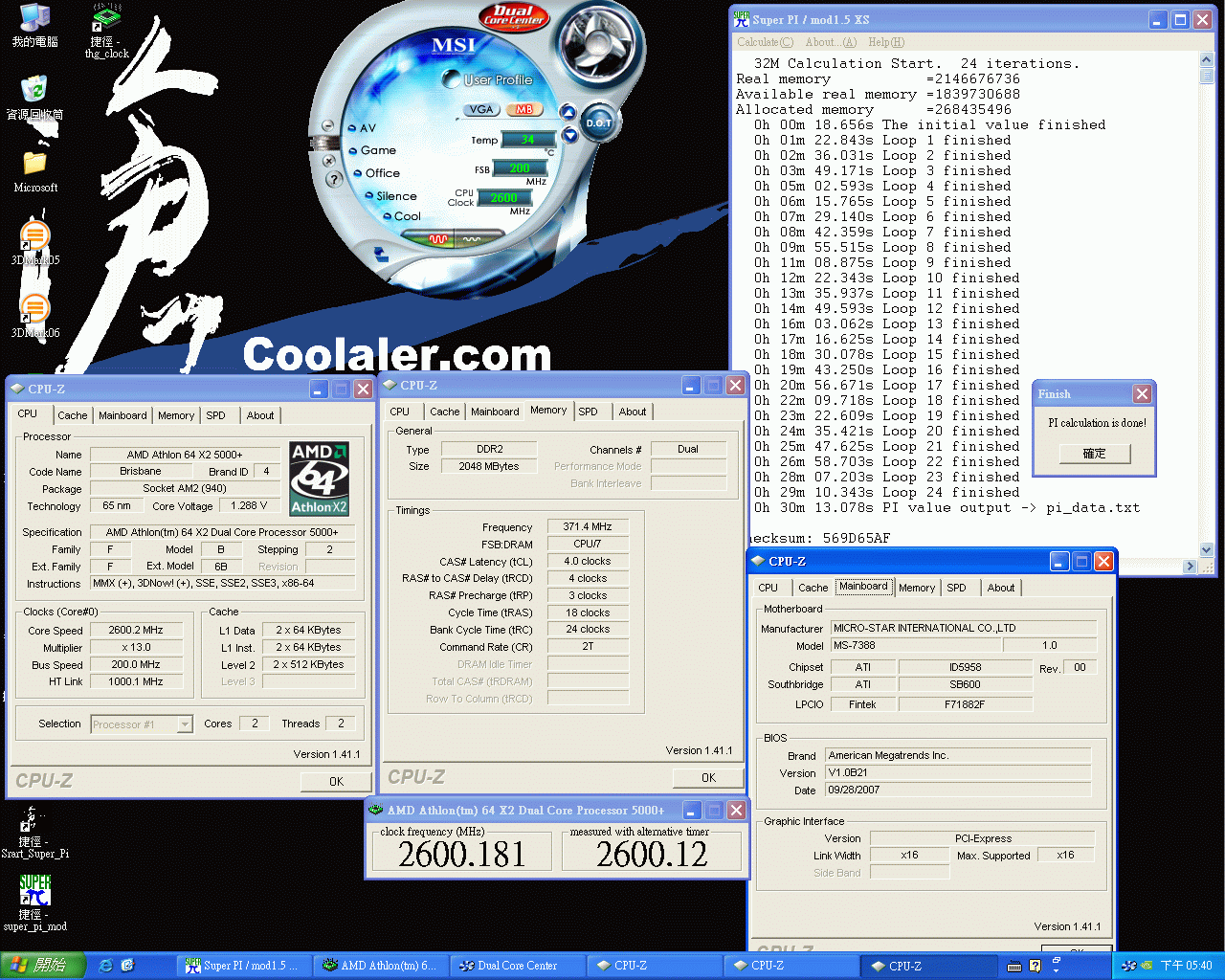Click the AMD Athlon X2 logo in CPU-Z
Image resolution: width=1225 pixels, height=980 pixels.
(x=320, y=478)
